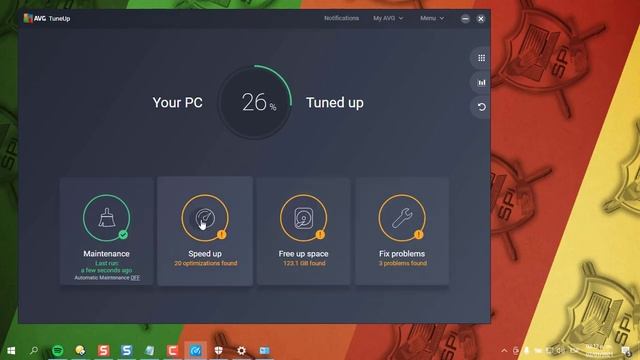The height and width of the screenshot is (360, 640).
Task: Click the 'Your PC' heading text
Action: [x=178, y=102]
